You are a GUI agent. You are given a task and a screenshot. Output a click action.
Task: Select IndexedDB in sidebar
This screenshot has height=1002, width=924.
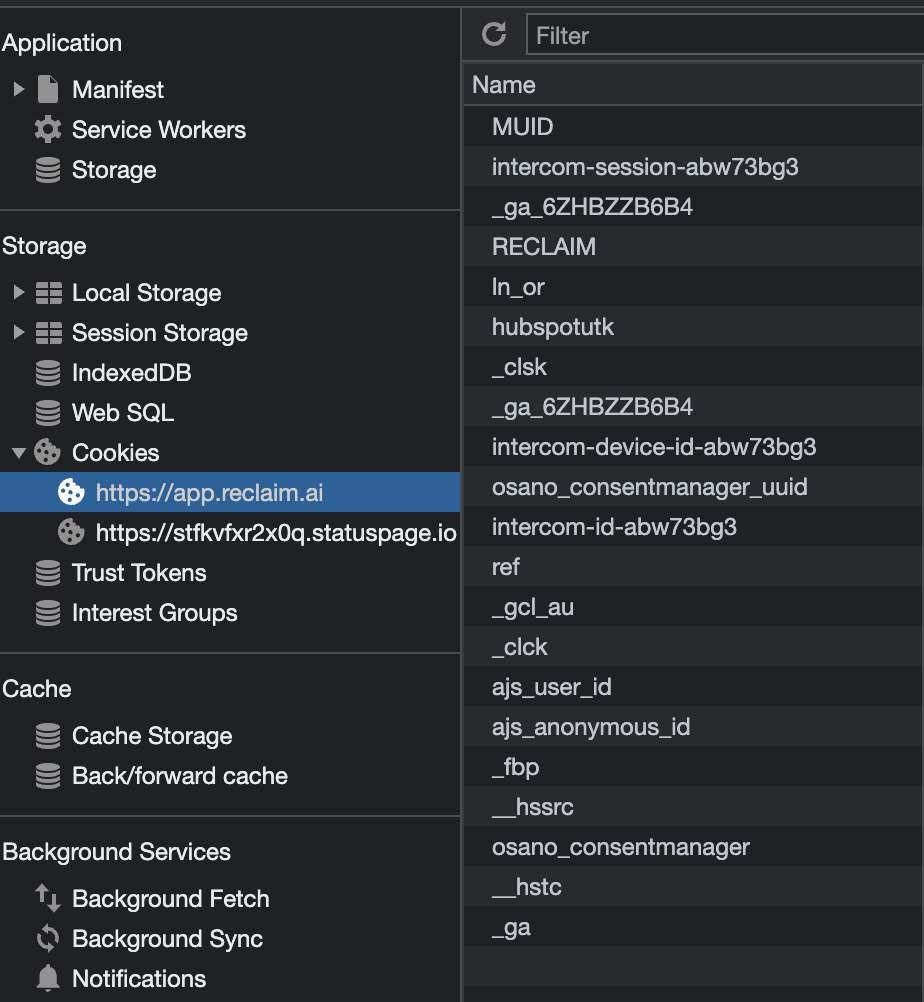point(132,373)
